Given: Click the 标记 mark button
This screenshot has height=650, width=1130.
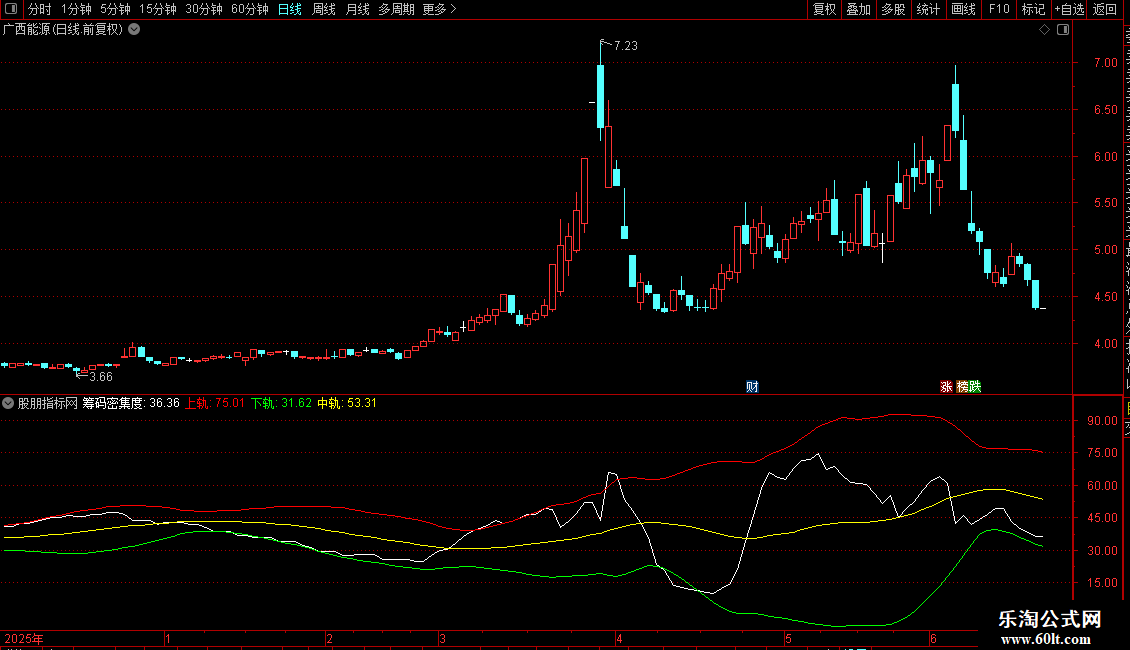Looking at the screenshot, I should click(1033, 9).
